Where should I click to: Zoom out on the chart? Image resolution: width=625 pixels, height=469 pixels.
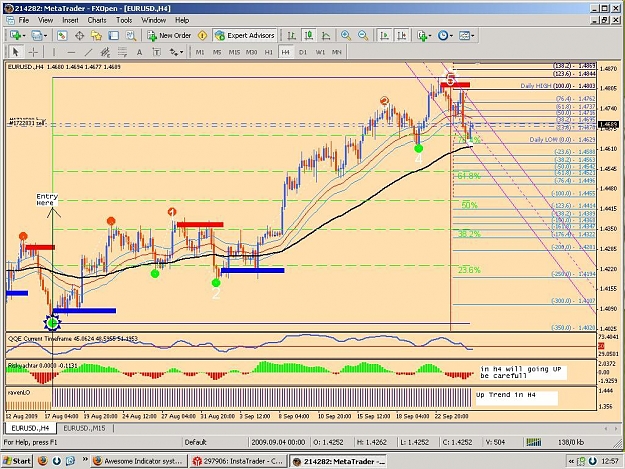tap(363, 35)
